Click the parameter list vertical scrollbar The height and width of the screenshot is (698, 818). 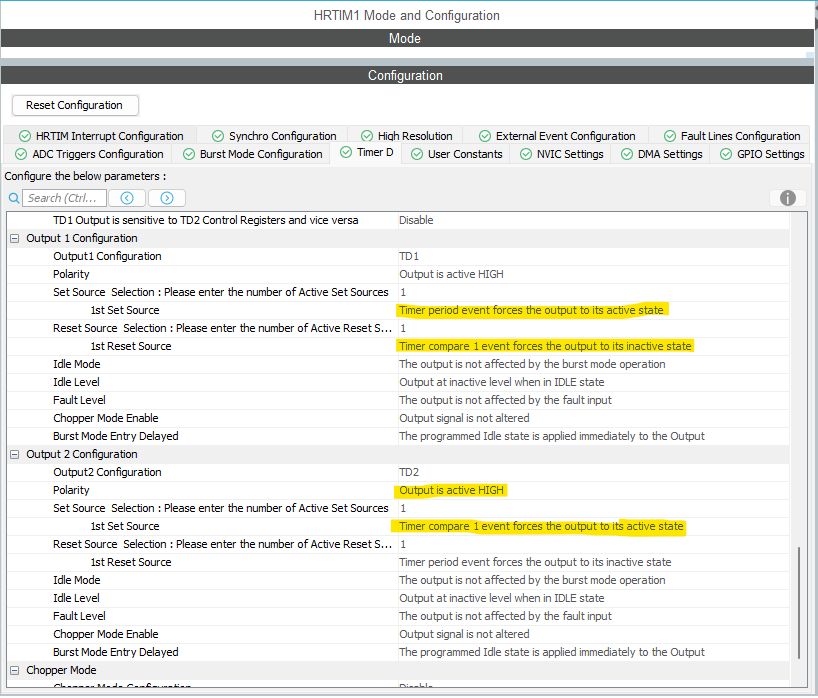point(799,603)
